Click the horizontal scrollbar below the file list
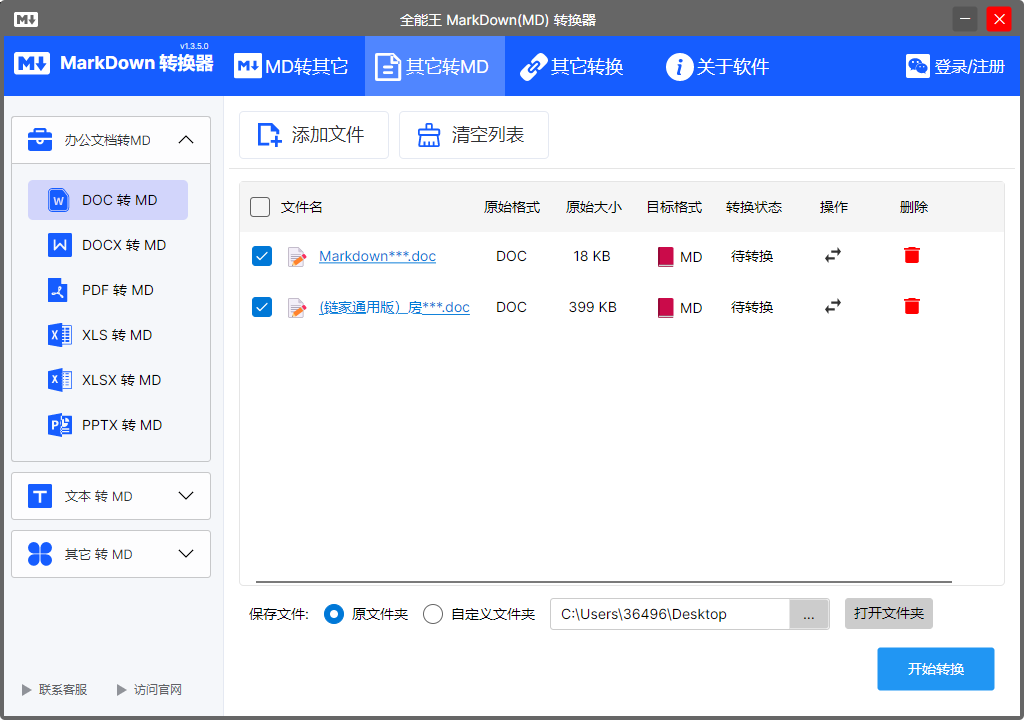The width and height of the screenshot is (1024, 720). (x=603, y=581)
